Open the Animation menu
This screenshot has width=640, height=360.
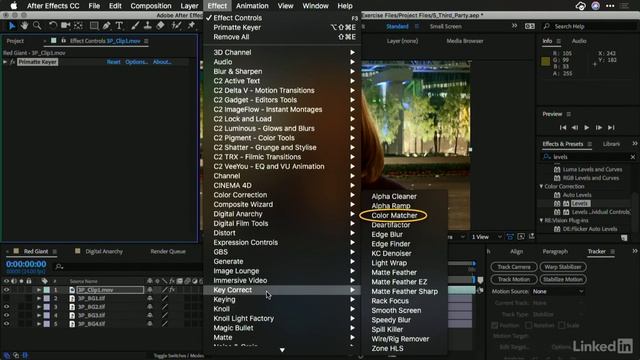pyautogui.click(x=252, y=6)
